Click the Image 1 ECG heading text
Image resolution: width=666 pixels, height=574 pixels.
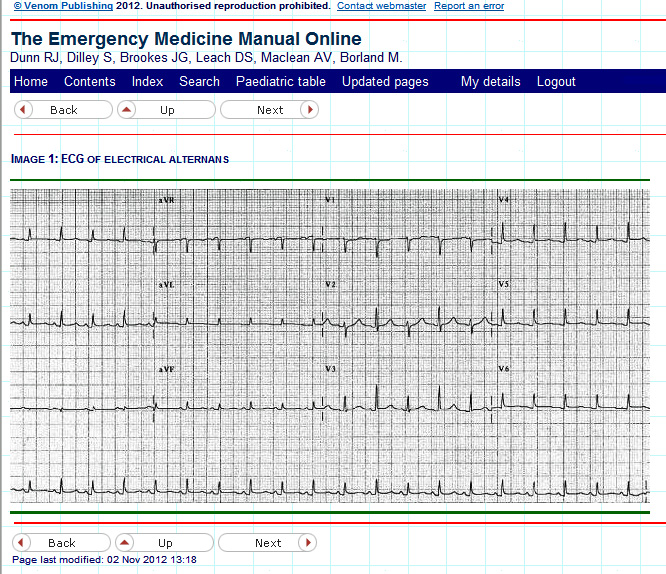click(120, 159)
